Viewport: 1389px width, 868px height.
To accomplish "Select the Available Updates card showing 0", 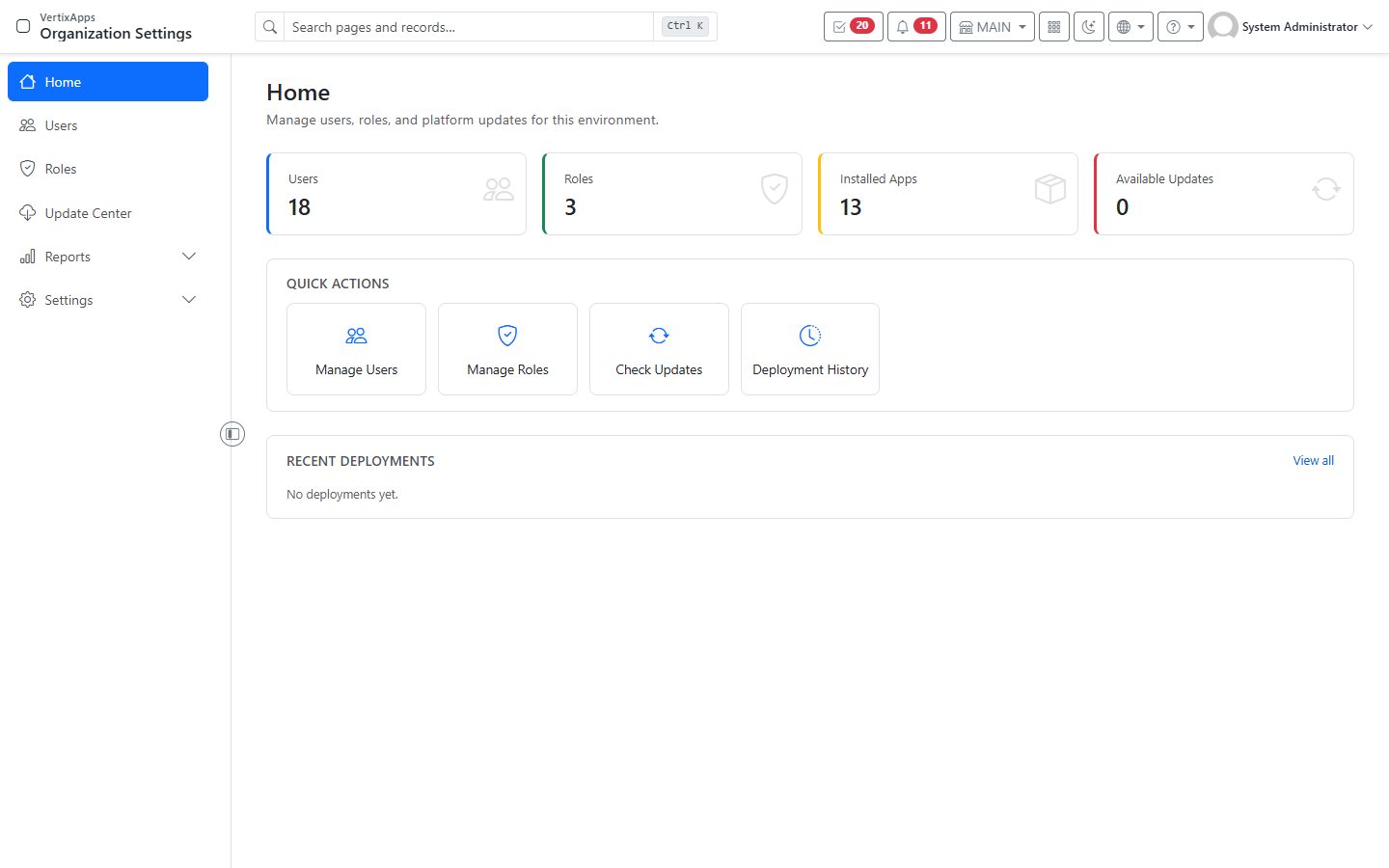I will coord(1224,194).
